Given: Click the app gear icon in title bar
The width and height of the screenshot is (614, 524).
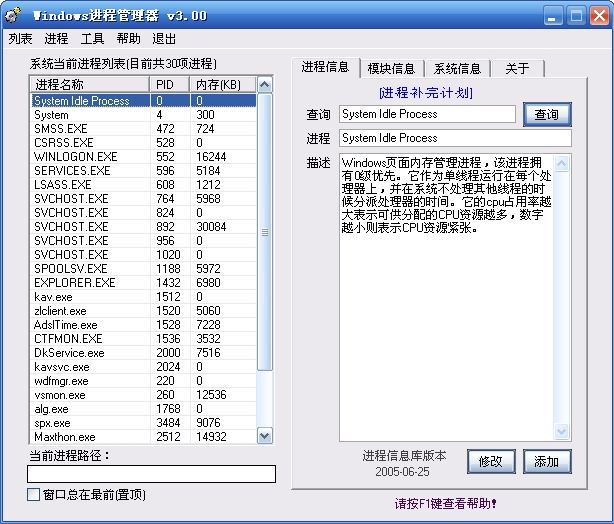Looking at the screenshot, I should 13,15.
